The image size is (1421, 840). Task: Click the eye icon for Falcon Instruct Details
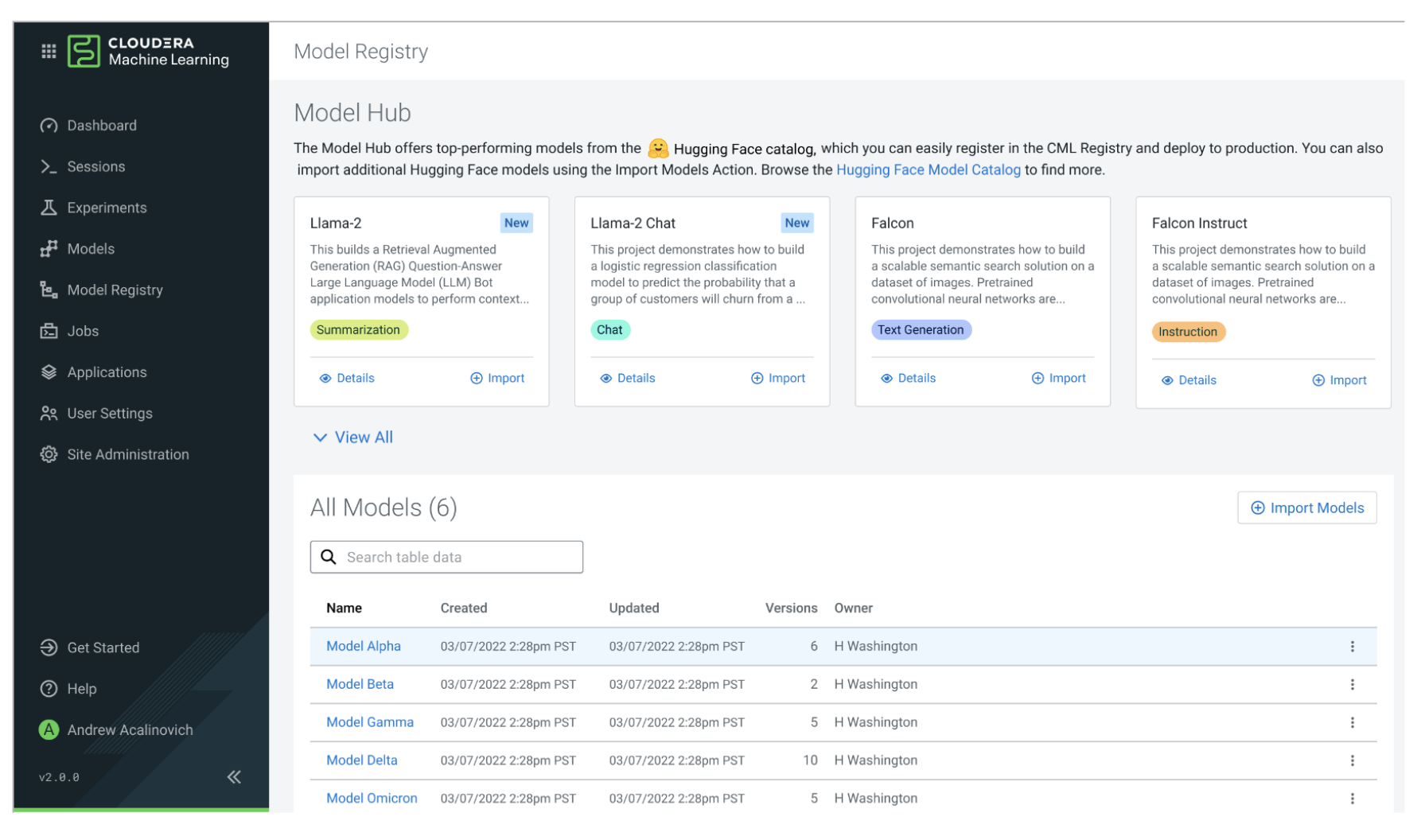[x=1167, y=382]
